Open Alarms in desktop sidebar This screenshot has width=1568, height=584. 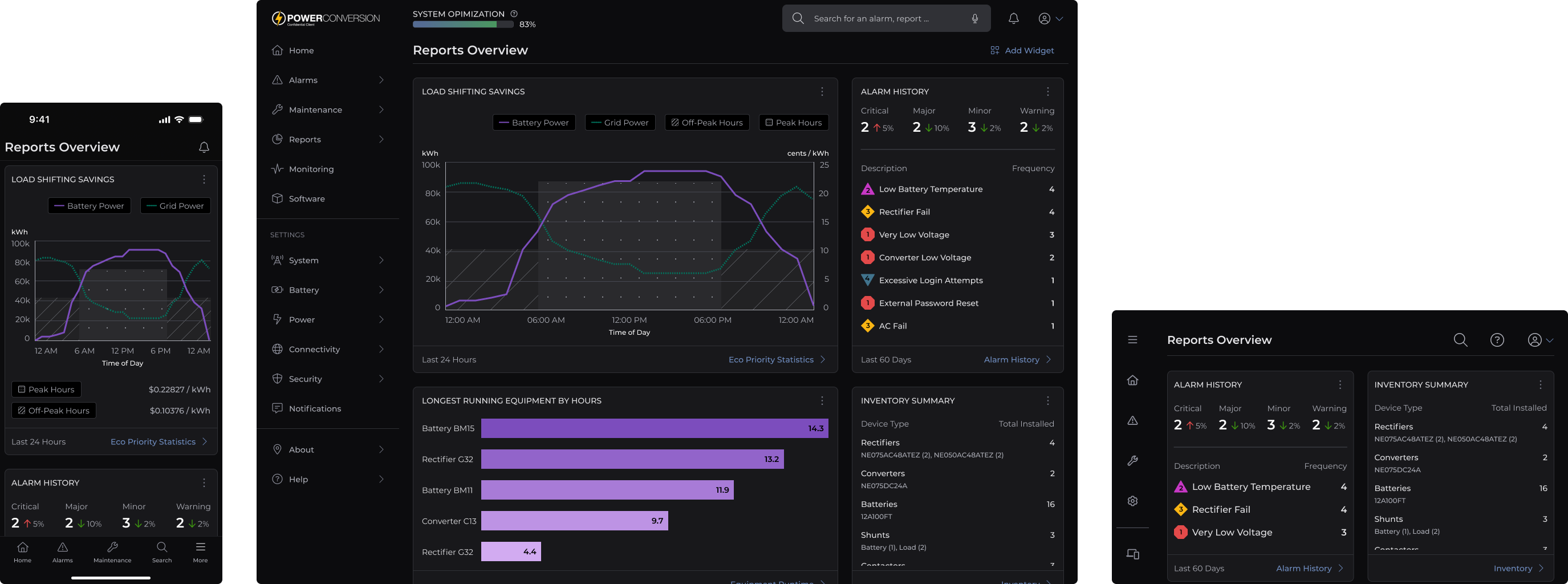295,80
